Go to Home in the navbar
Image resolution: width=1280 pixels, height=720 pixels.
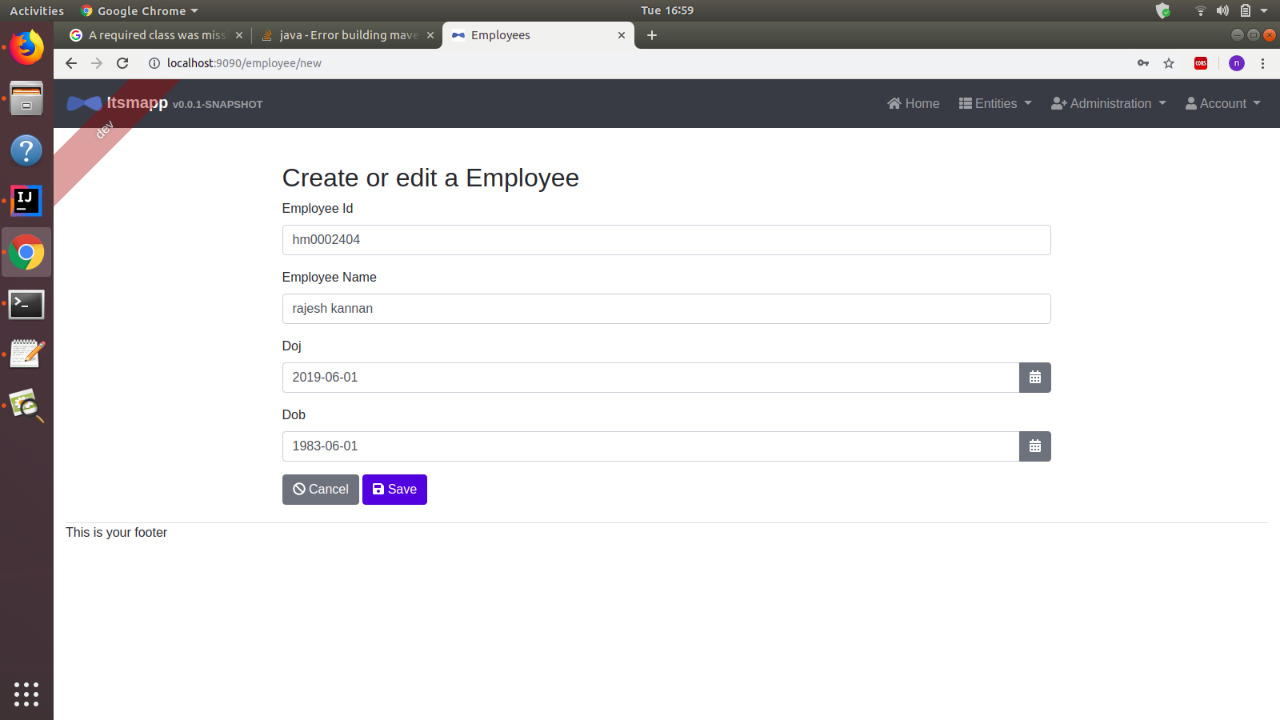(913, 103)
